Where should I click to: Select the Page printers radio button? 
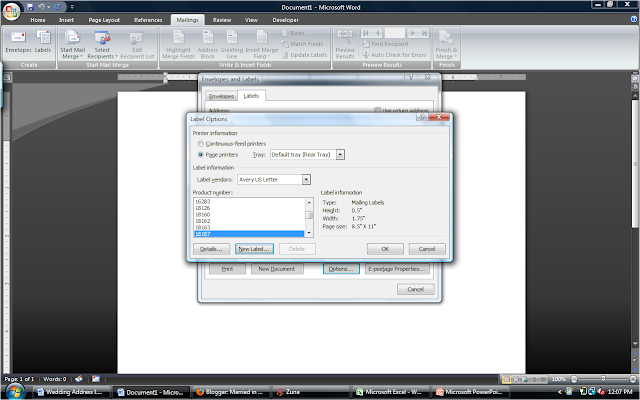200,155
